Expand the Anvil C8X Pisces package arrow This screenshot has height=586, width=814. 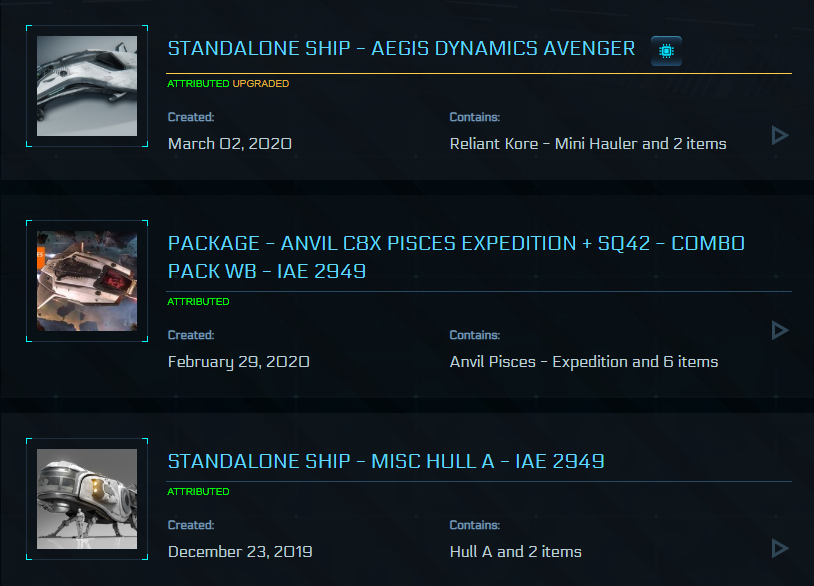pyautogui.click(x=780, y=330)
